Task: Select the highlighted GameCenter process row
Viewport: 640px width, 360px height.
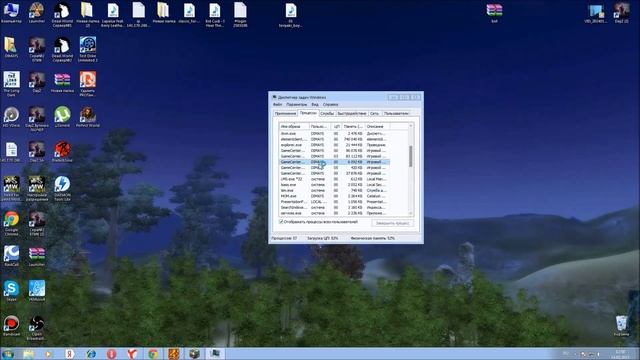Action: pos(334,162)
